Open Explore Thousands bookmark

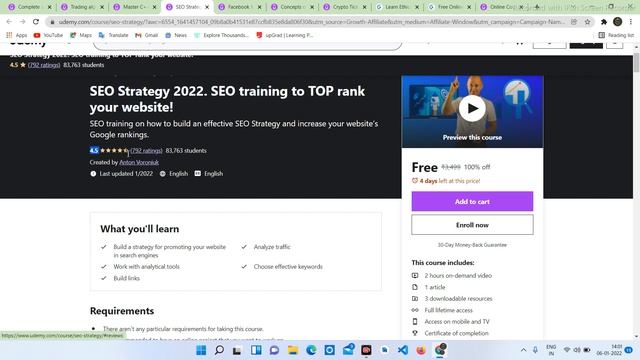[222, 35]
